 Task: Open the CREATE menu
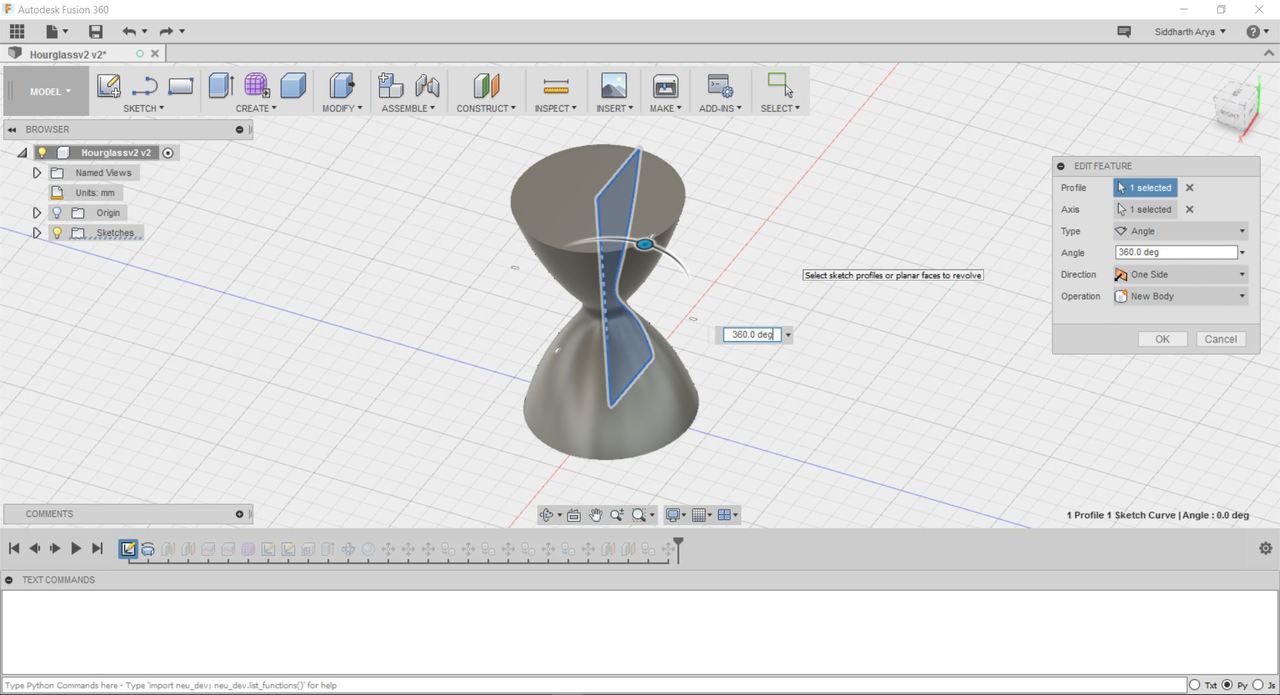tap(256, 108)
